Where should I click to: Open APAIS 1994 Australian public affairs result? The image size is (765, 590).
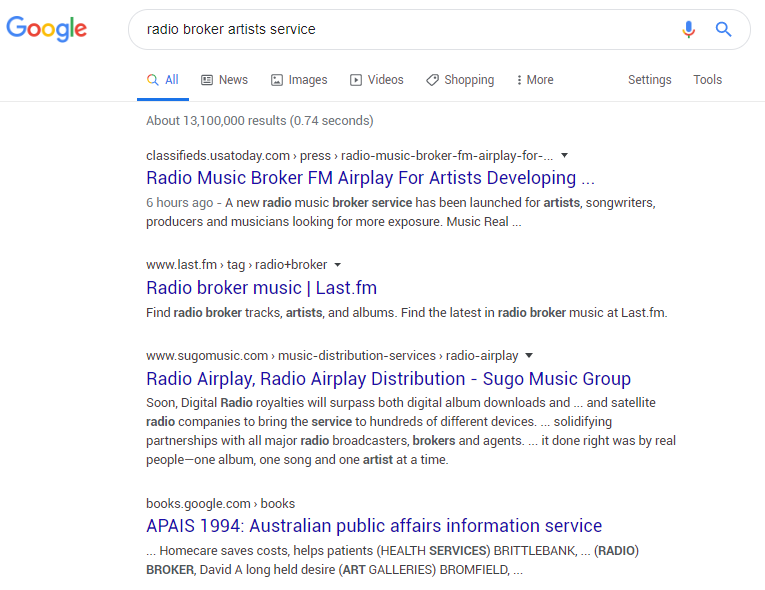374,526
